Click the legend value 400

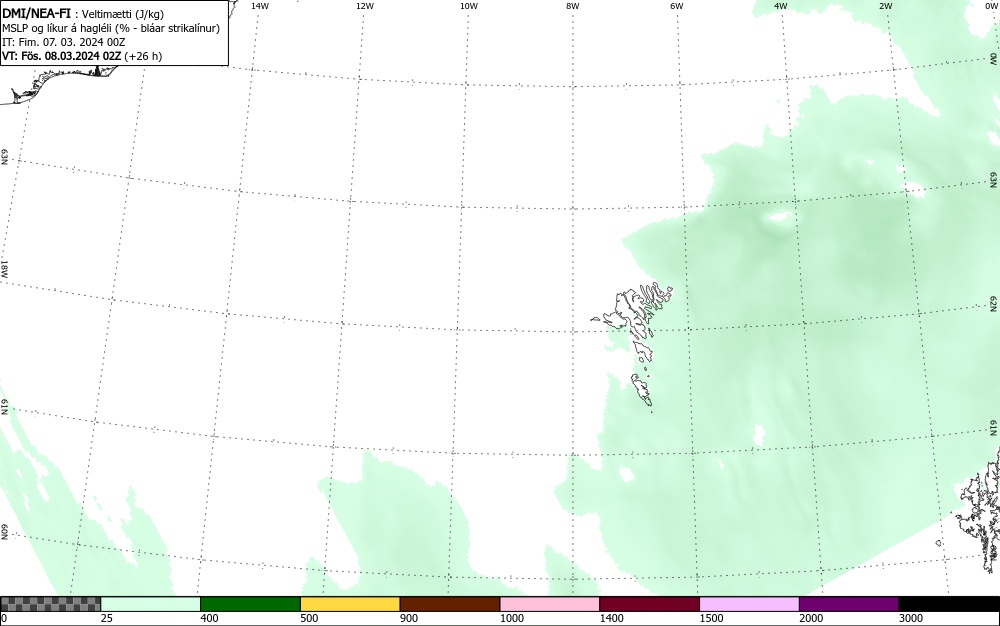click(x=209, y=618)
